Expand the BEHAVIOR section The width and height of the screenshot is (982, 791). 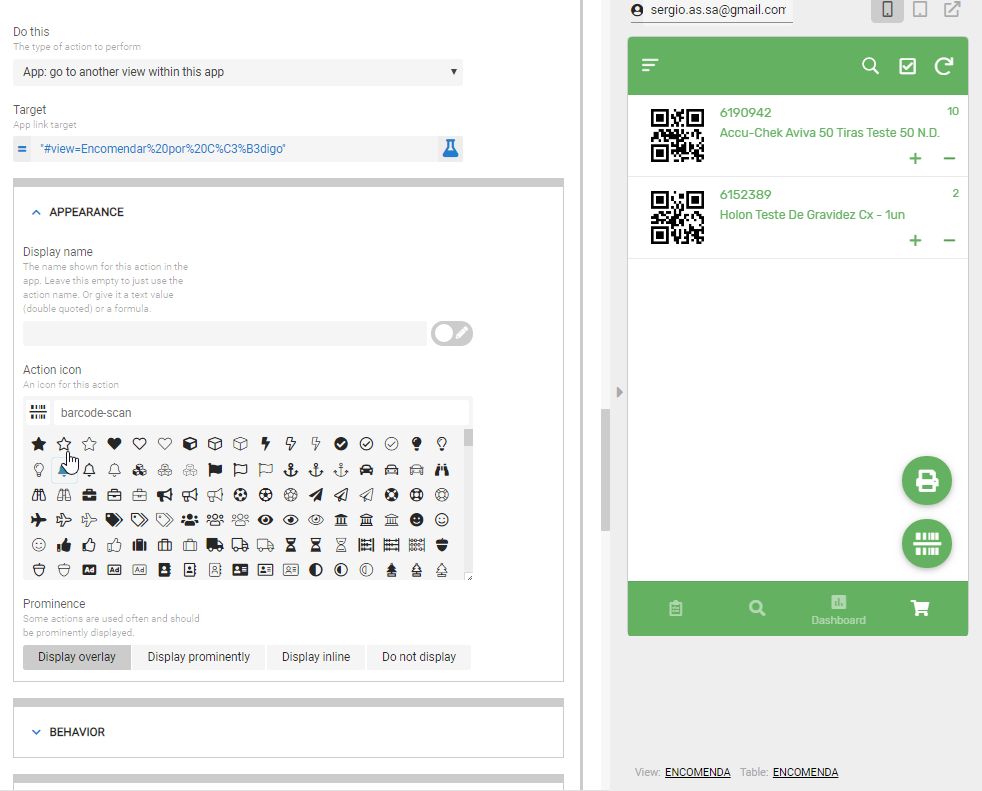[x=36, y=732]
